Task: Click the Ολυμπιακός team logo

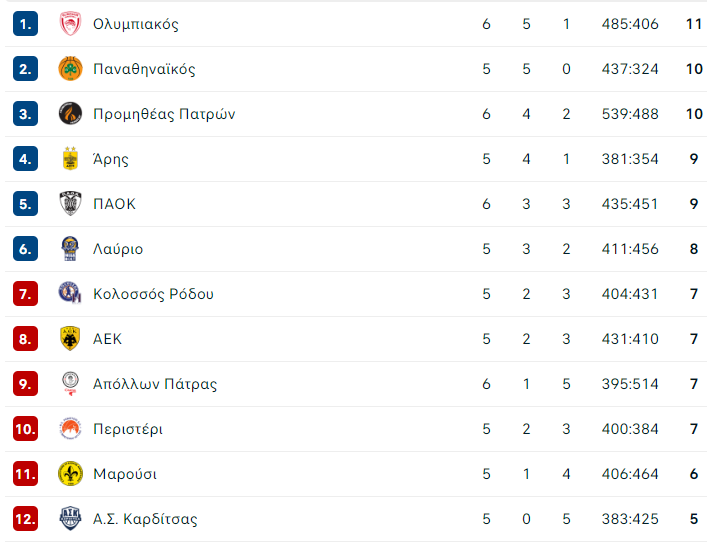Action: tap(70, 23)
